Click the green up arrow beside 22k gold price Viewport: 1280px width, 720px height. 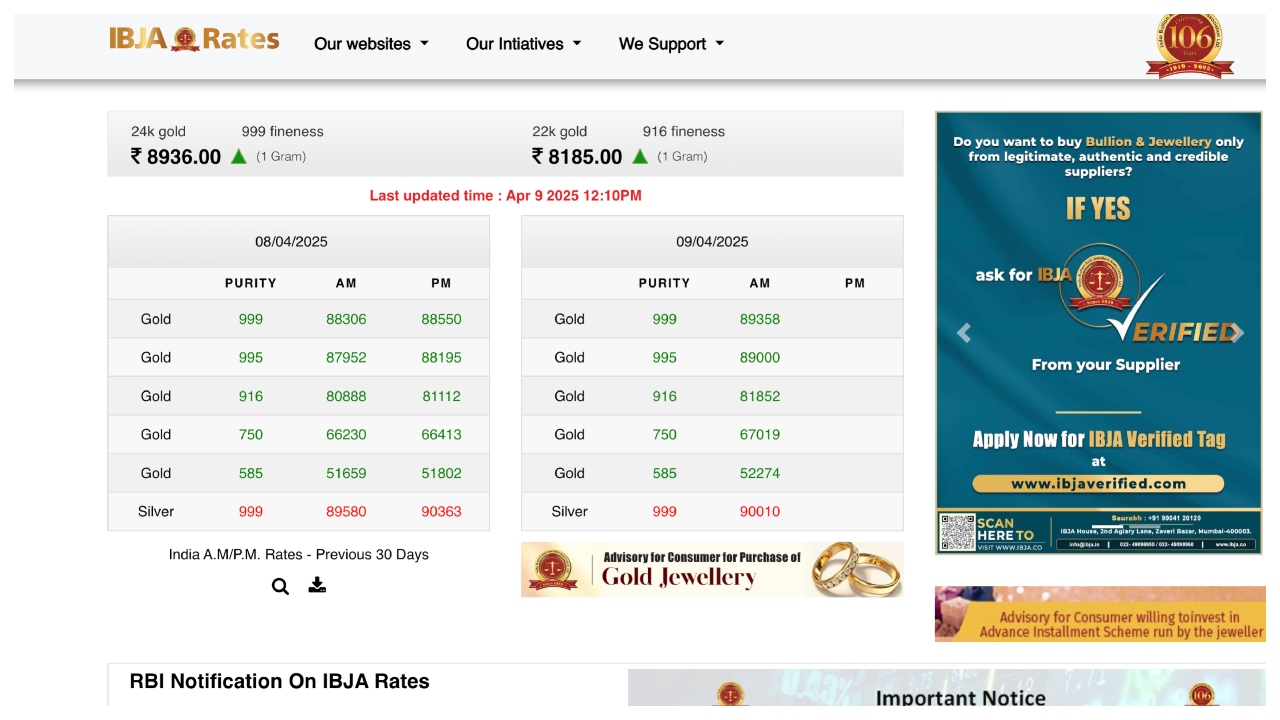tap(640, 156)
